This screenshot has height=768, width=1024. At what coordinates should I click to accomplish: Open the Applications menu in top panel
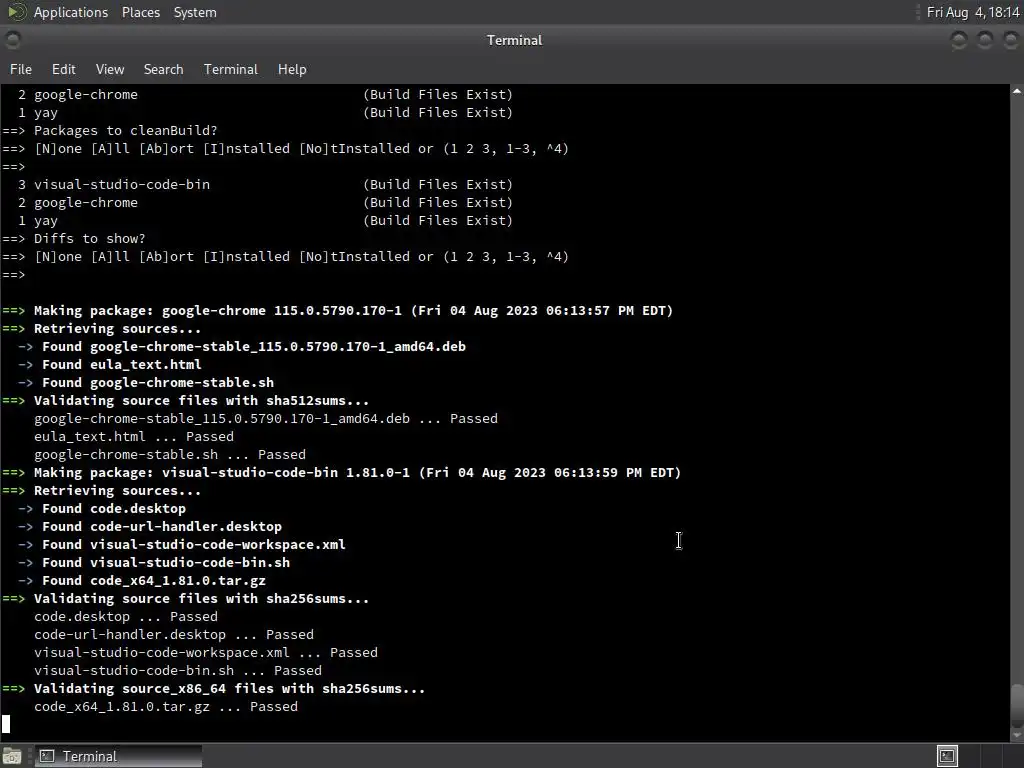(x=71, y=12)
